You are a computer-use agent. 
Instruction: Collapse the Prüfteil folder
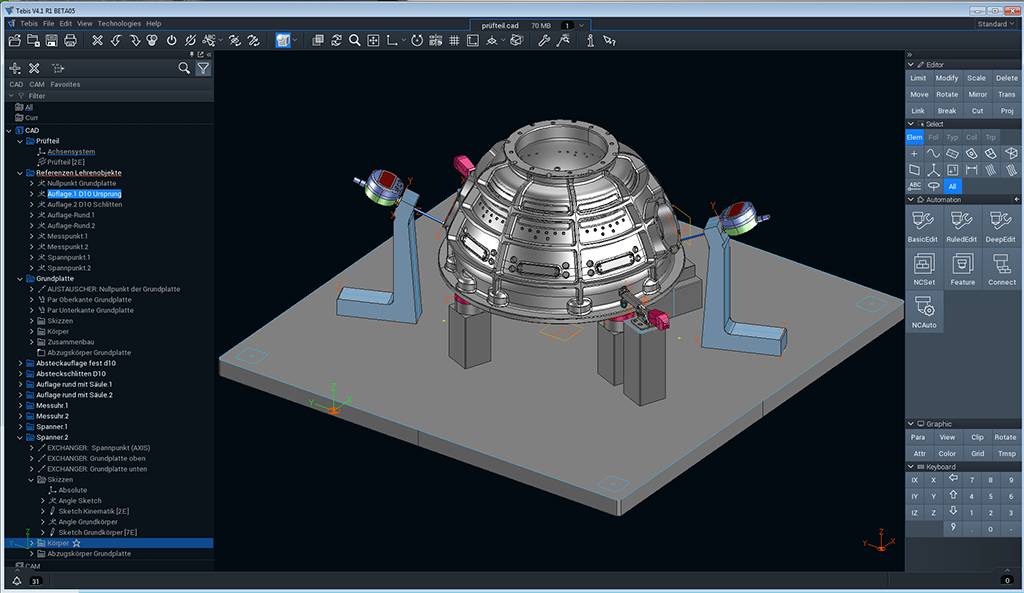point(20,141)
